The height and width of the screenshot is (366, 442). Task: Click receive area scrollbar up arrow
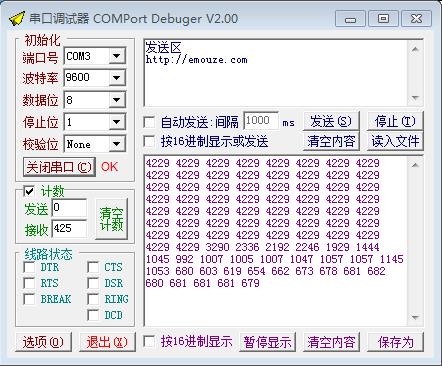(415, 165)
